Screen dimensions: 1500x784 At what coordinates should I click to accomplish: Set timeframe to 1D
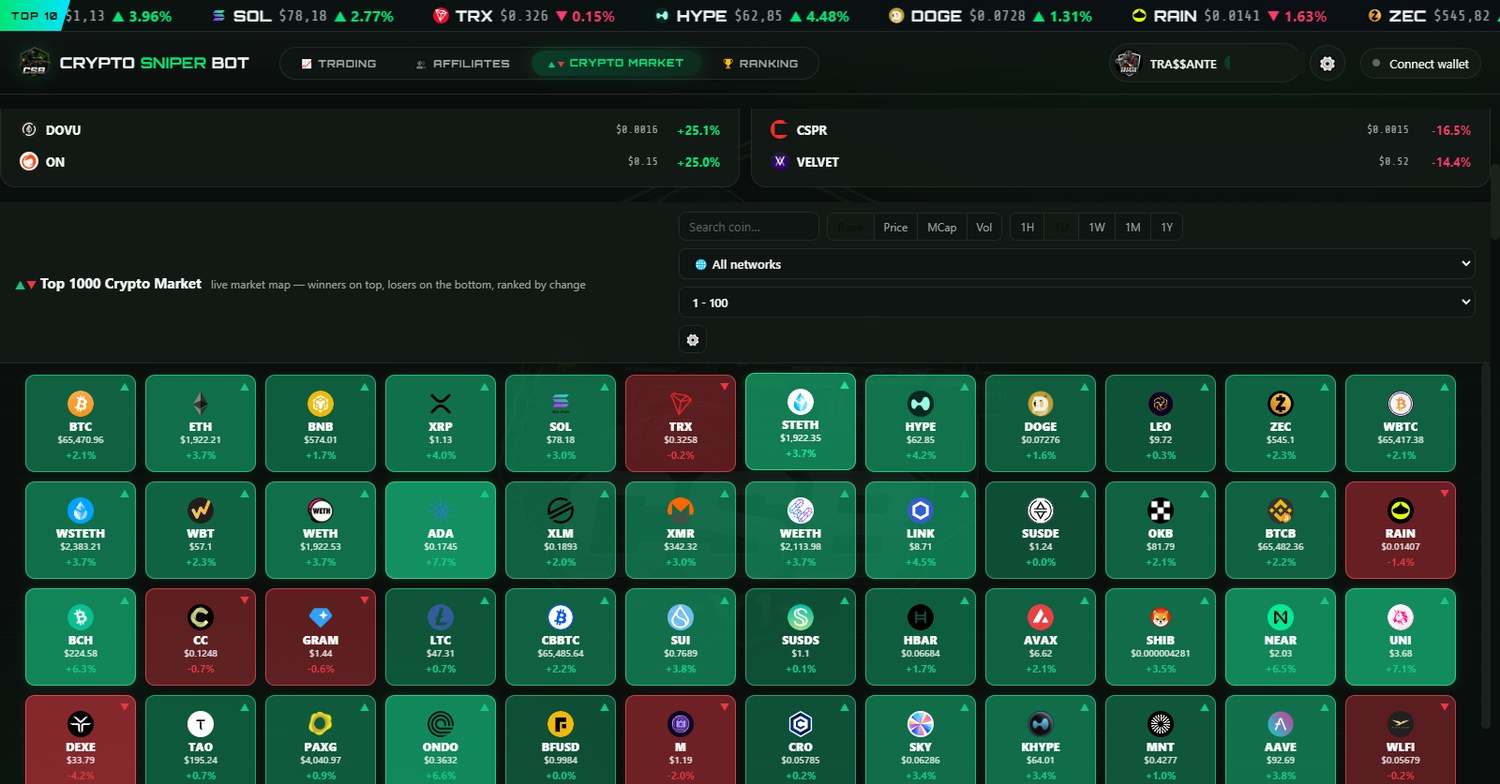pyautogui.click(x=1062, y=227)
